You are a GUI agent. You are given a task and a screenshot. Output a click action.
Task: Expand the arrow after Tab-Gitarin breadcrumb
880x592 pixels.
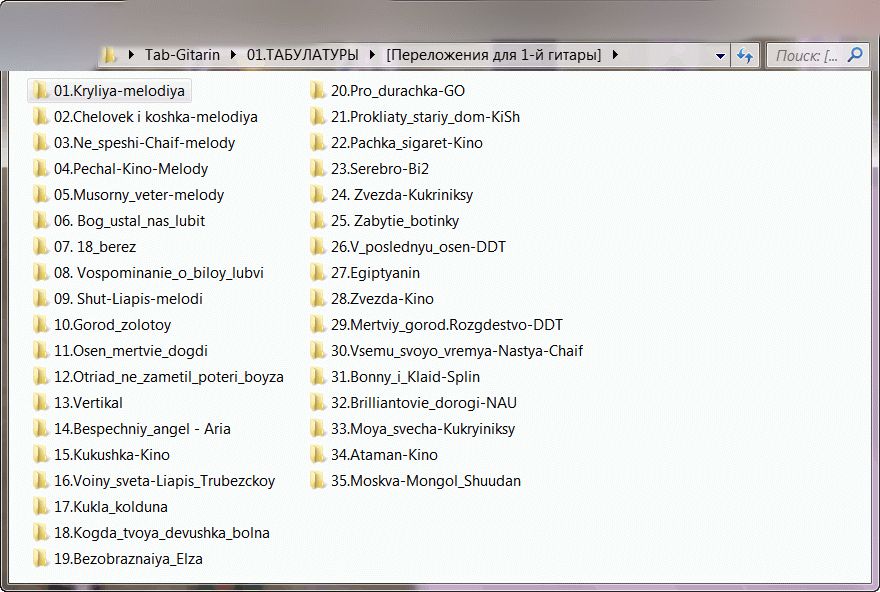(x=234, y=56)
